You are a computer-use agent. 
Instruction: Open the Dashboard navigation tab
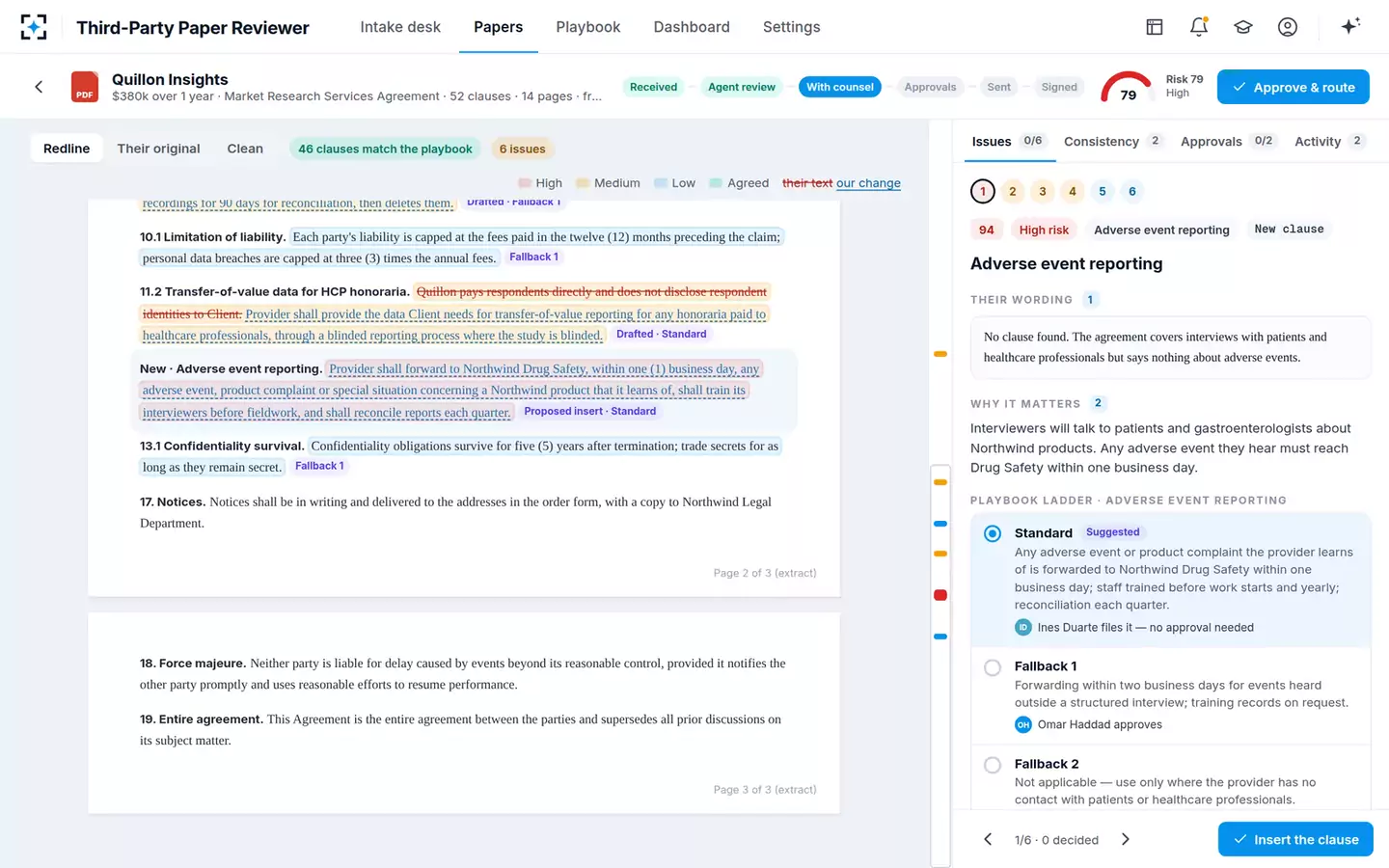692,27
